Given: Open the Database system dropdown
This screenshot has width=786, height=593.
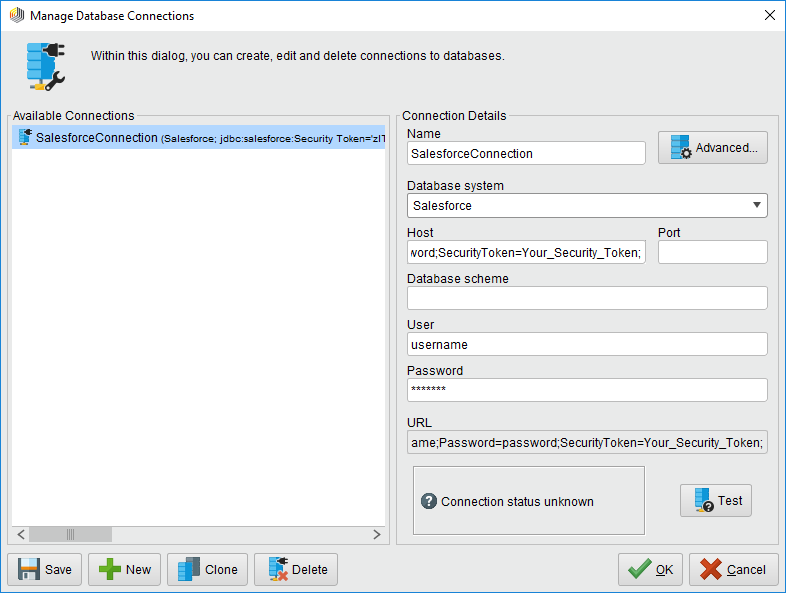Looking at the screenshot, I should [x=587, y=206].
